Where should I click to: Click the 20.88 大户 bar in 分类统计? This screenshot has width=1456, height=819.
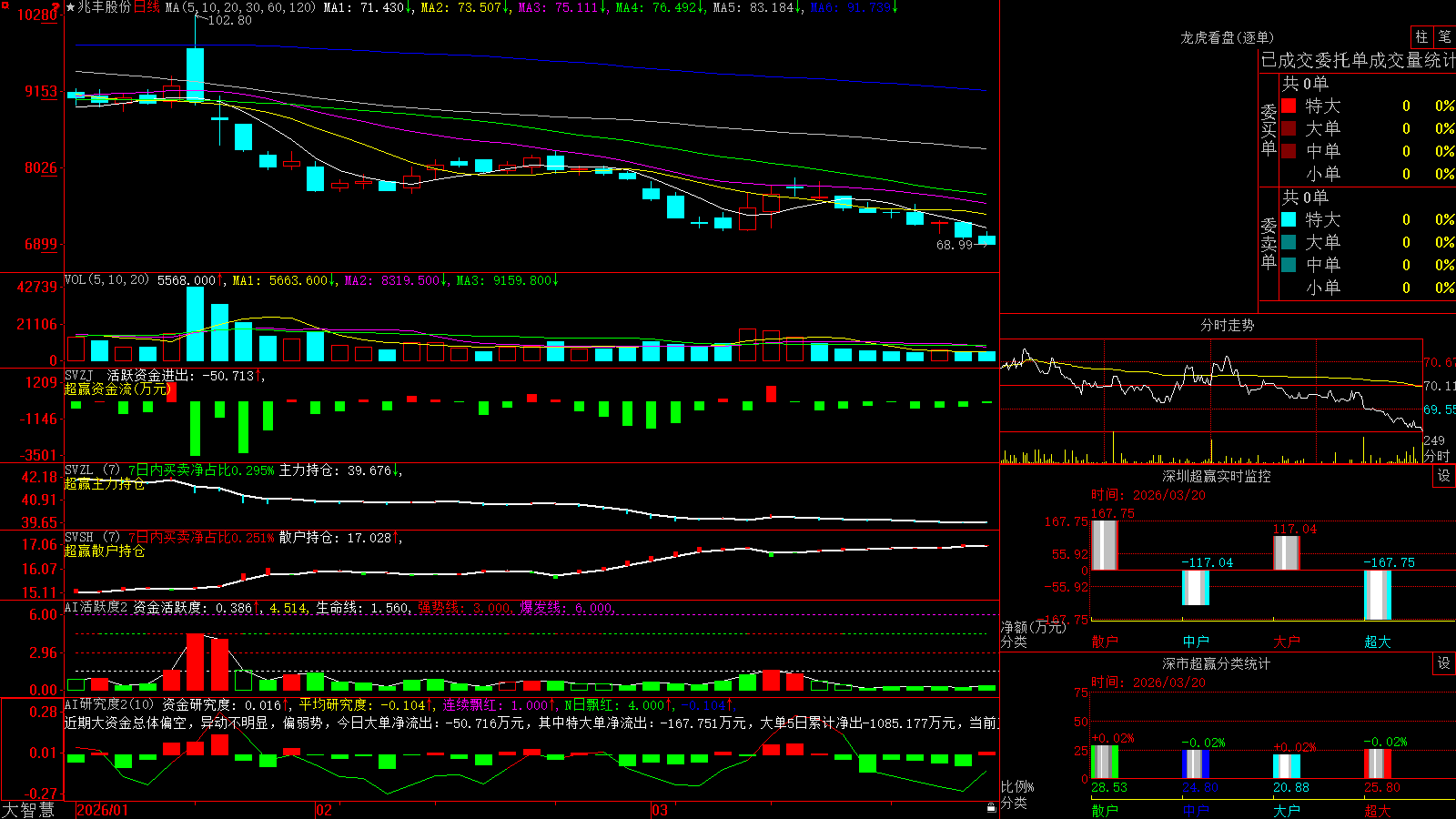[1286, 766]
